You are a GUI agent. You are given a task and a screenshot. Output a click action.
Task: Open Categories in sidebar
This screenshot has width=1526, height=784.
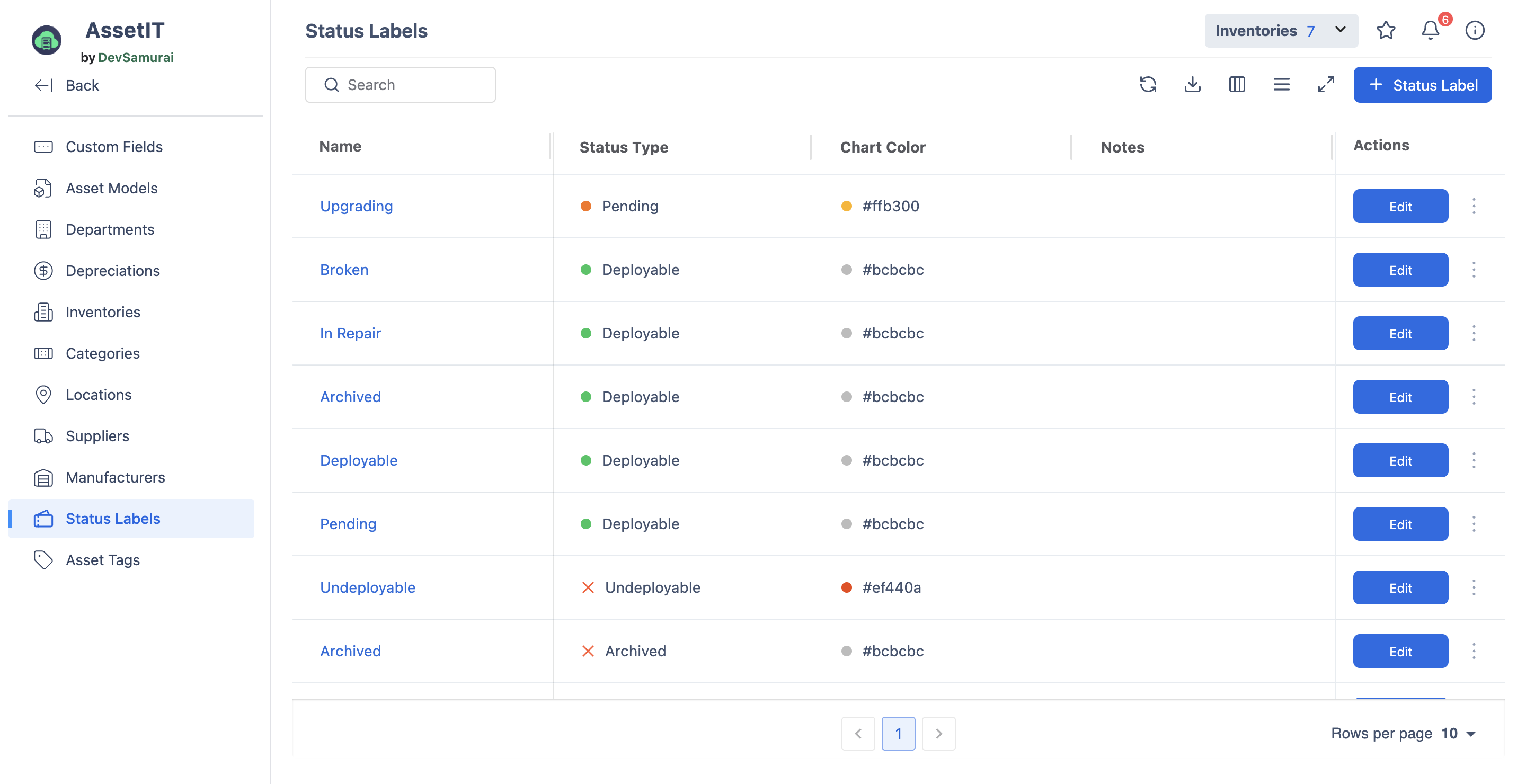102,353
